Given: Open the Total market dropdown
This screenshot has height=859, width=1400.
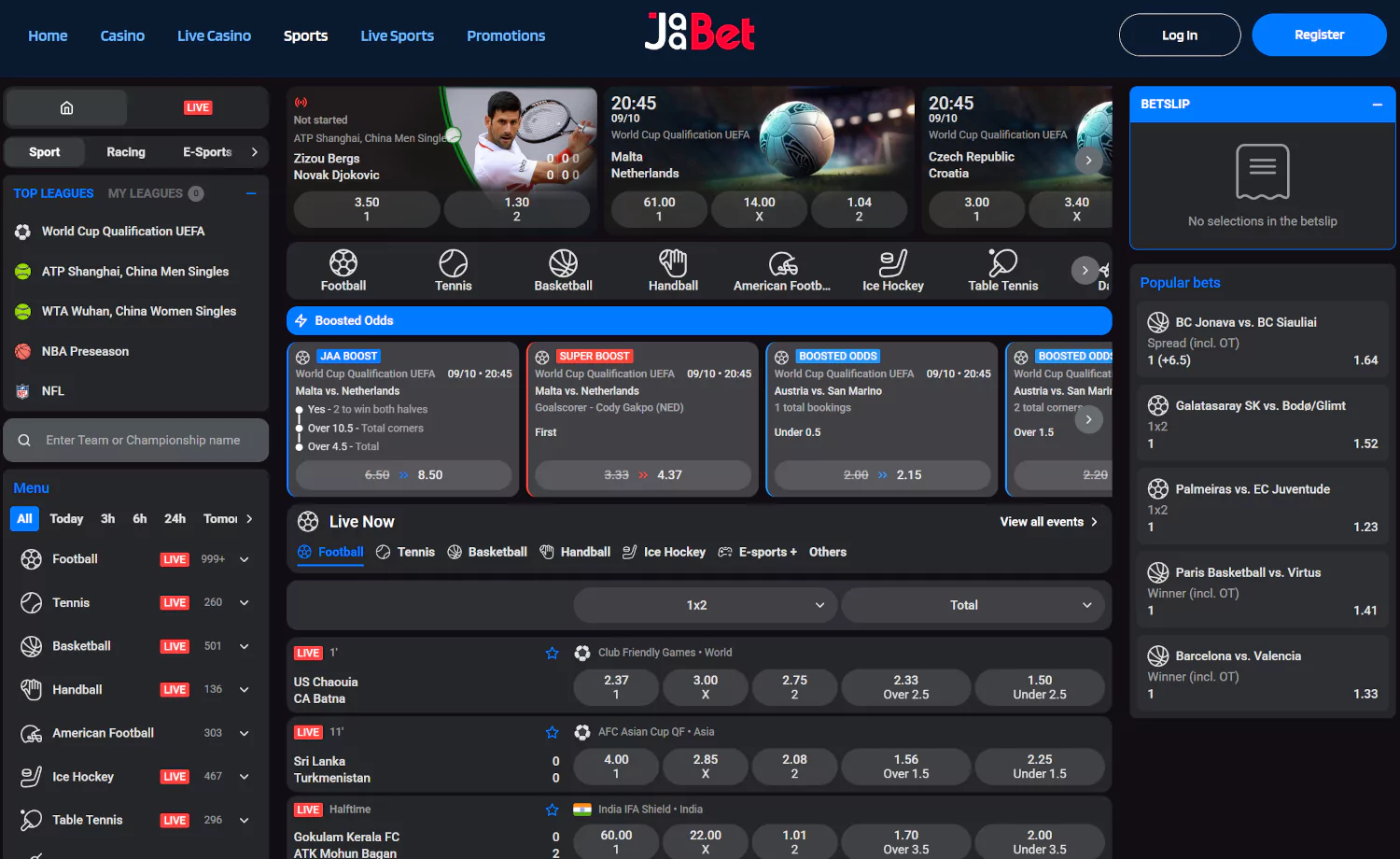Looking at the screenshot, I should tap(973, 605).
